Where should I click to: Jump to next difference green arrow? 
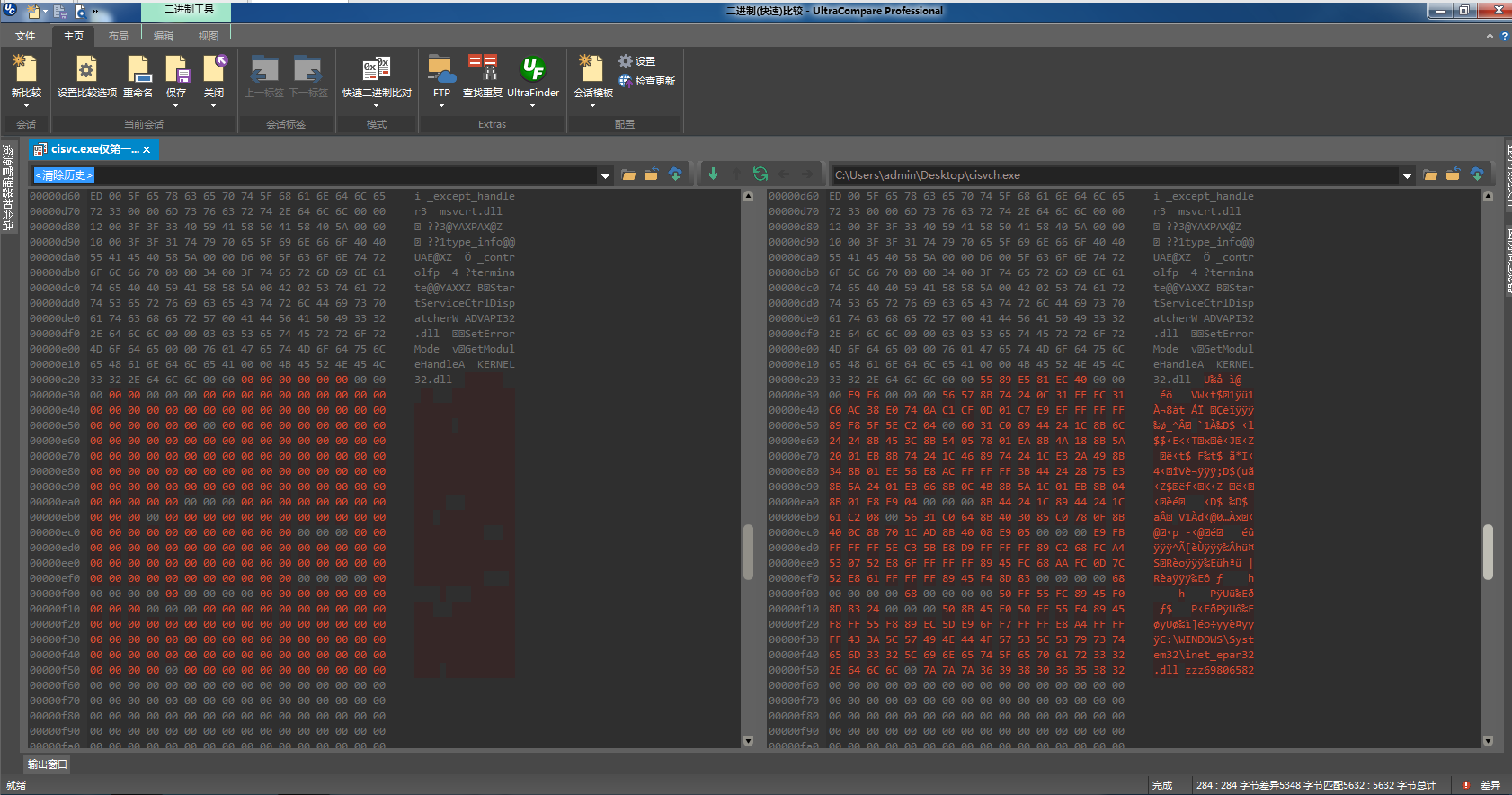point(713,174)
